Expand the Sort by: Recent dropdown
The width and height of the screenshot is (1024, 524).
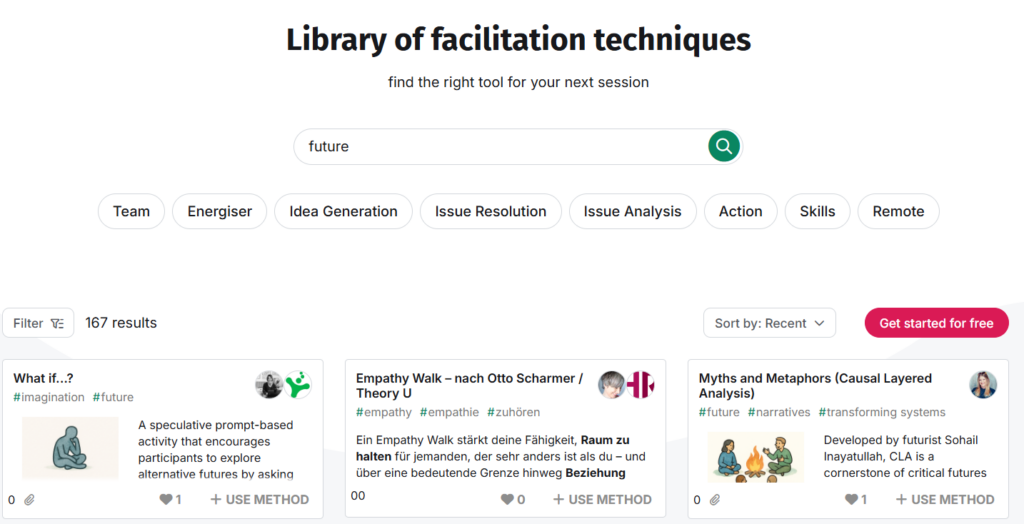tap(769, 323)
